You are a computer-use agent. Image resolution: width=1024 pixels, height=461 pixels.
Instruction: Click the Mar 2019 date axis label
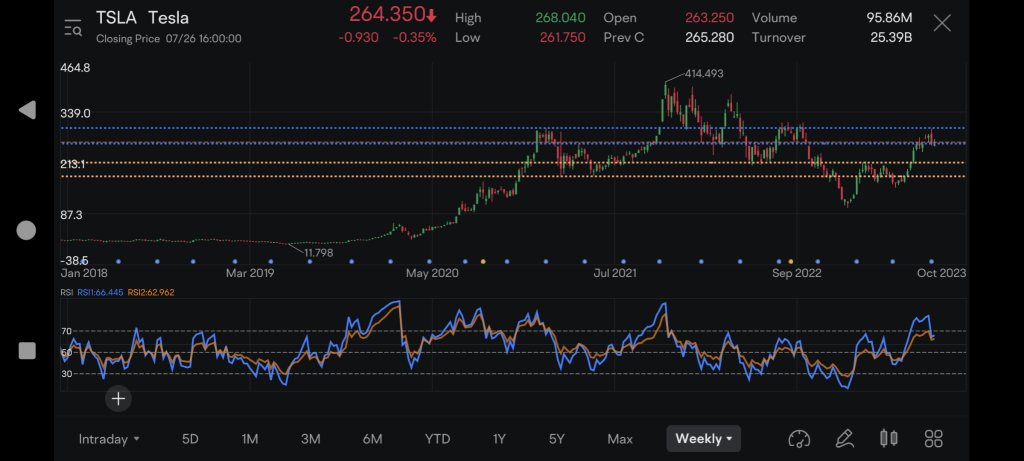(252, 273)
